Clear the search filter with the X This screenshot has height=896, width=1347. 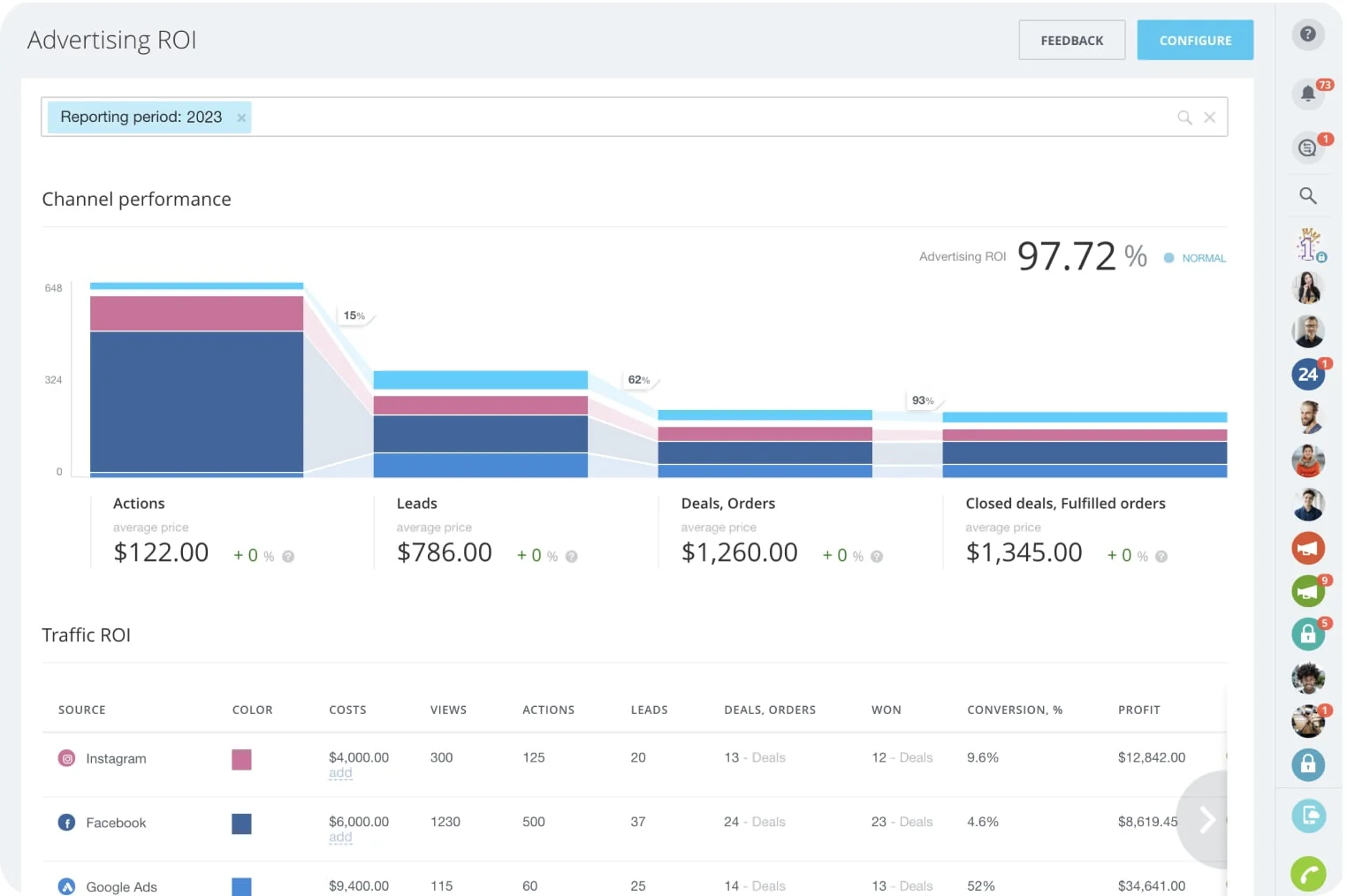(x=1210, y=117)
